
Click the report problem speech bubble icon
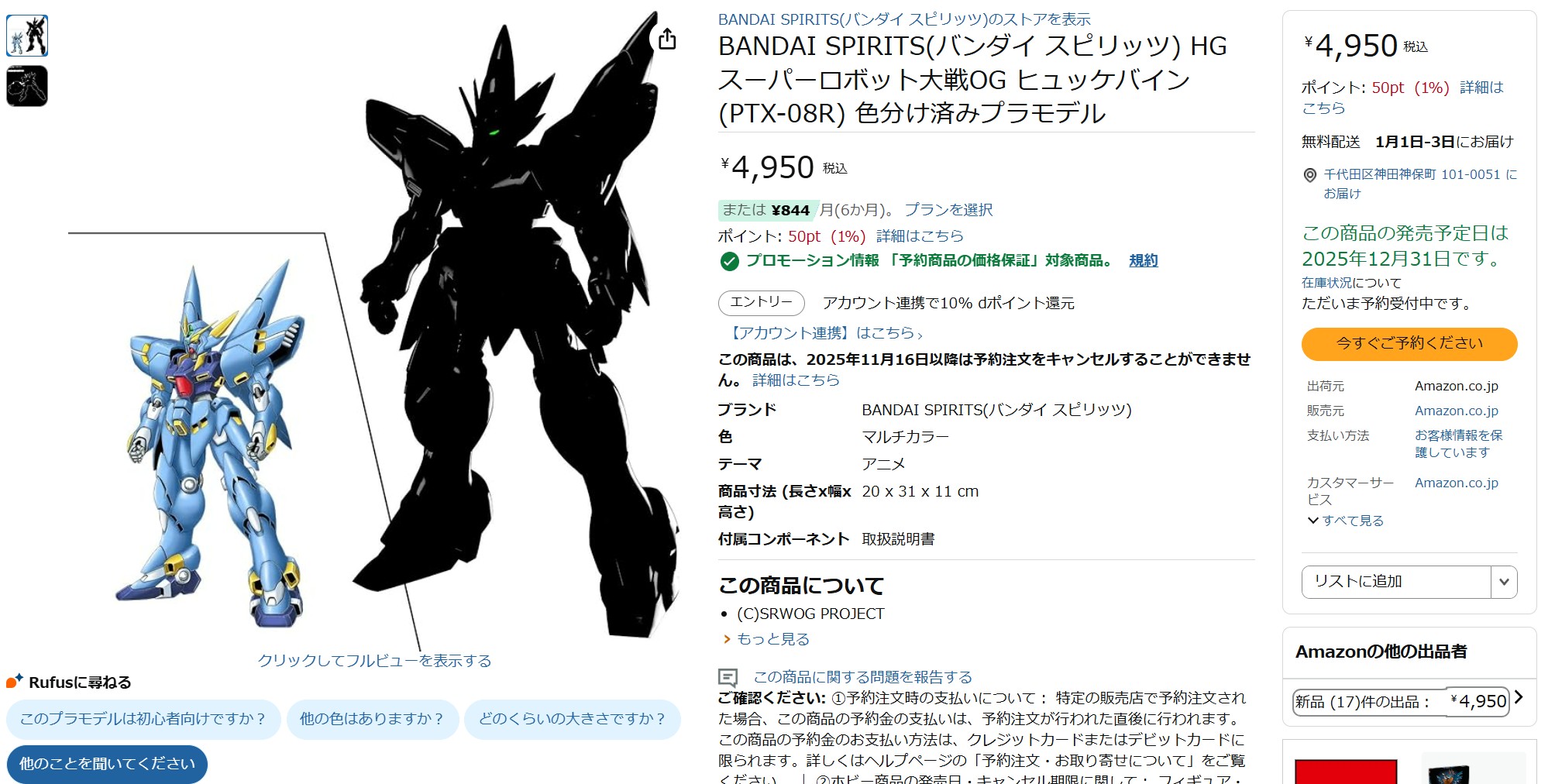pos(728,678)
